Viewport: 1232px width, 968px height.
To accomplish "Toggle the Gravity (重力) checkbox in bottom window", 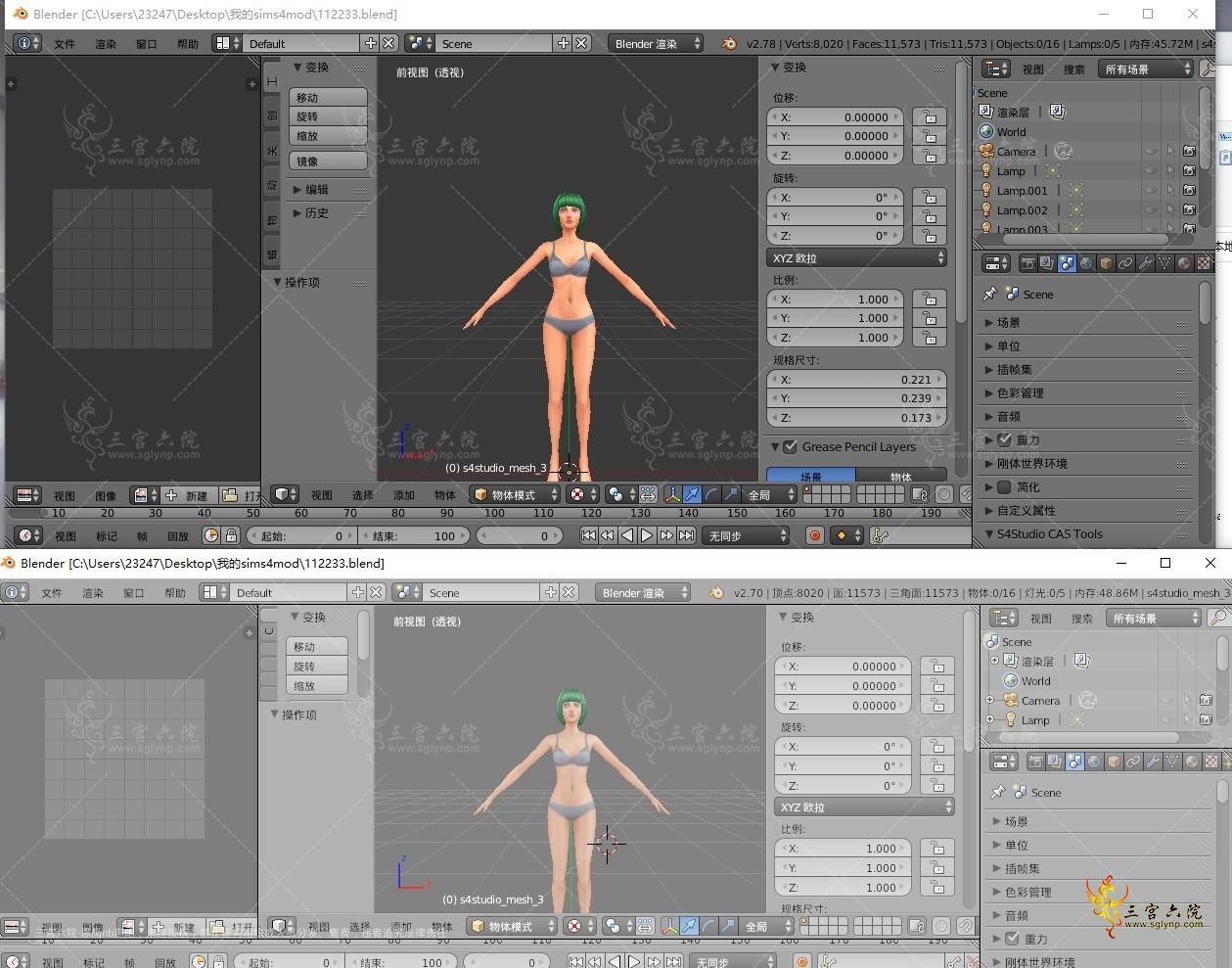I will pyautogui.click(x=1012, y=938).
